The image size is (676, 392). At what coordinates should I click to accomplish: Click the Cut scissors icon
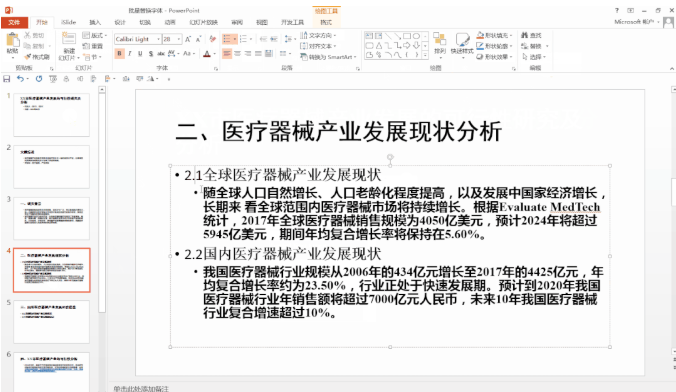click(28, 35)
